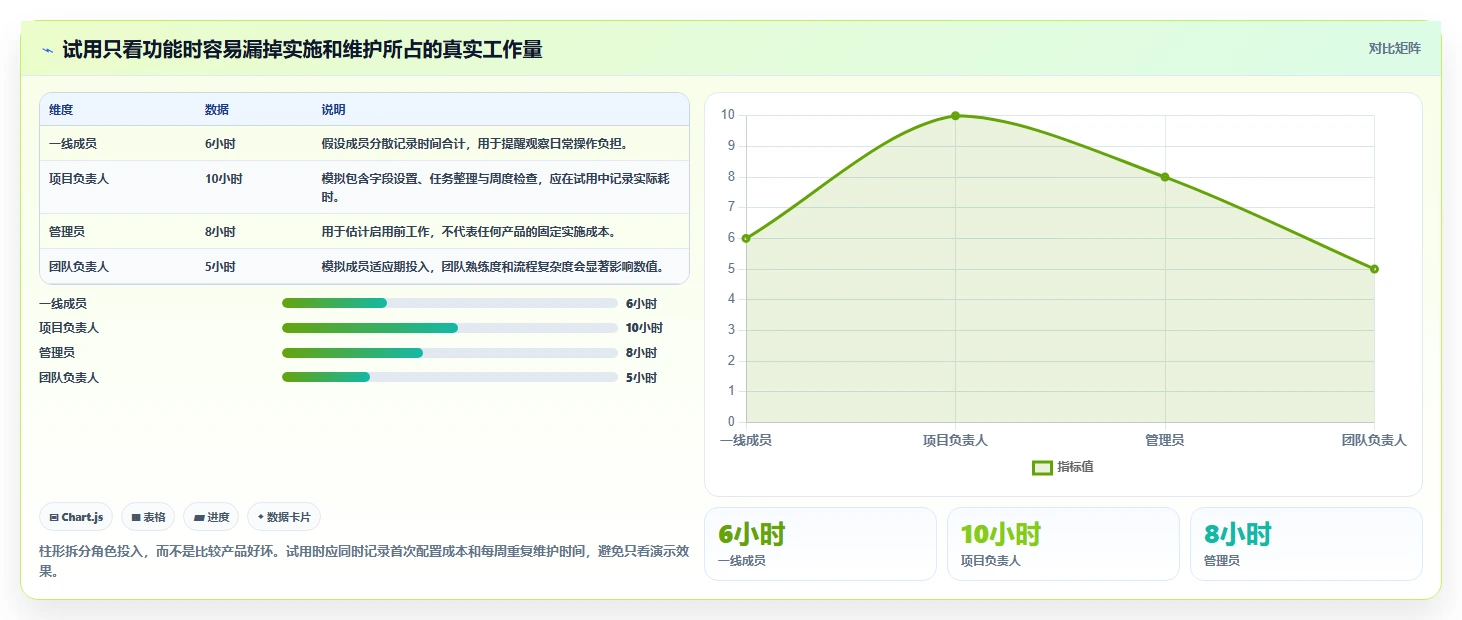Click the 项目负责人 x-axis label on chart

tap(955, 440)
